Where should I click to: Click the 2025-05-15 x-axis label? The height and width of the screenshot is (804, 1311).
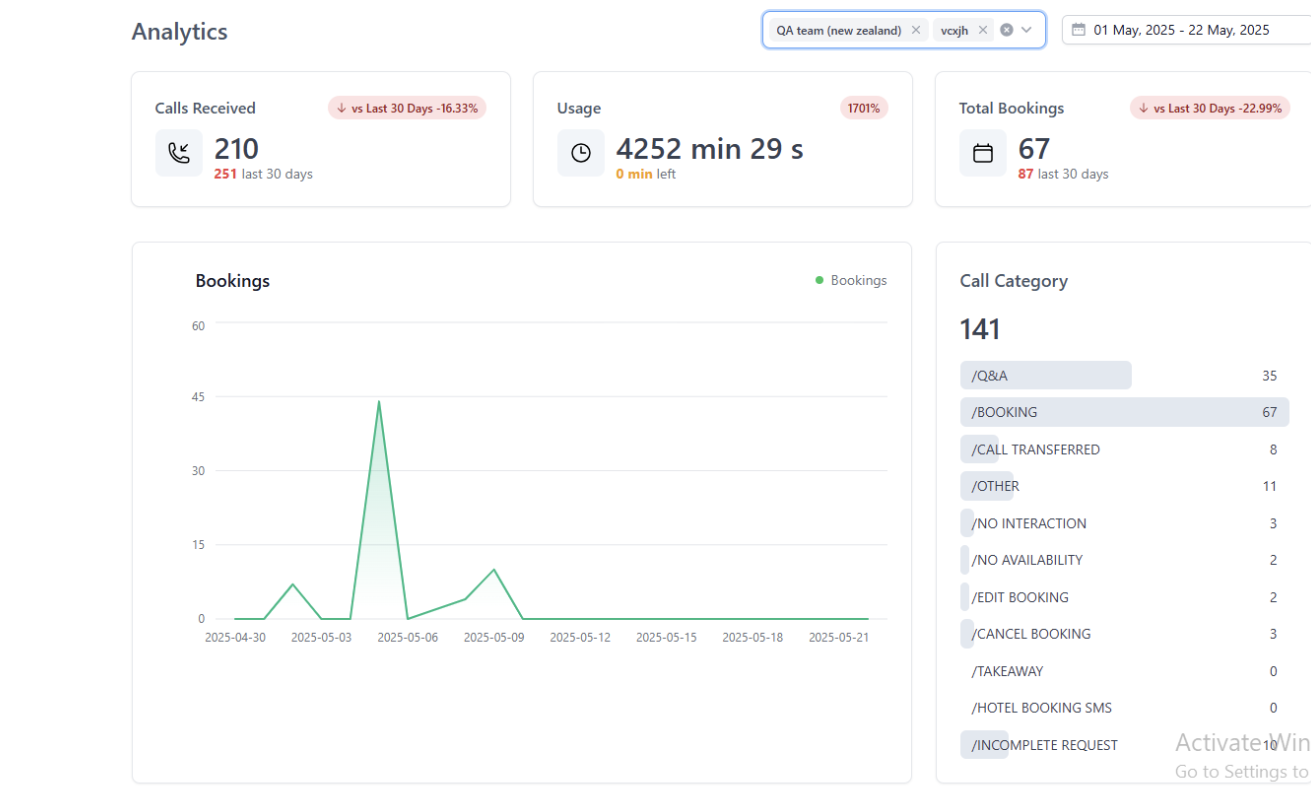tap(666, 637)
